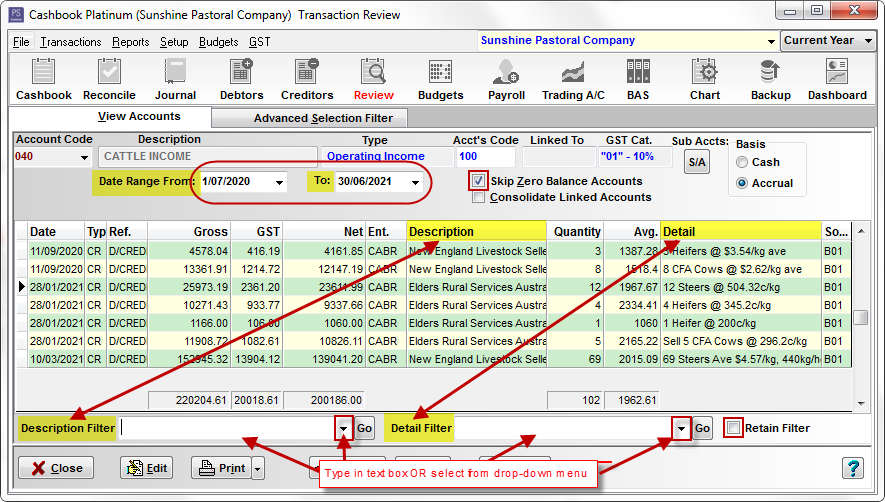Open the File menu
The width and height of the screenshot is (885, 502).
point(21,42)
